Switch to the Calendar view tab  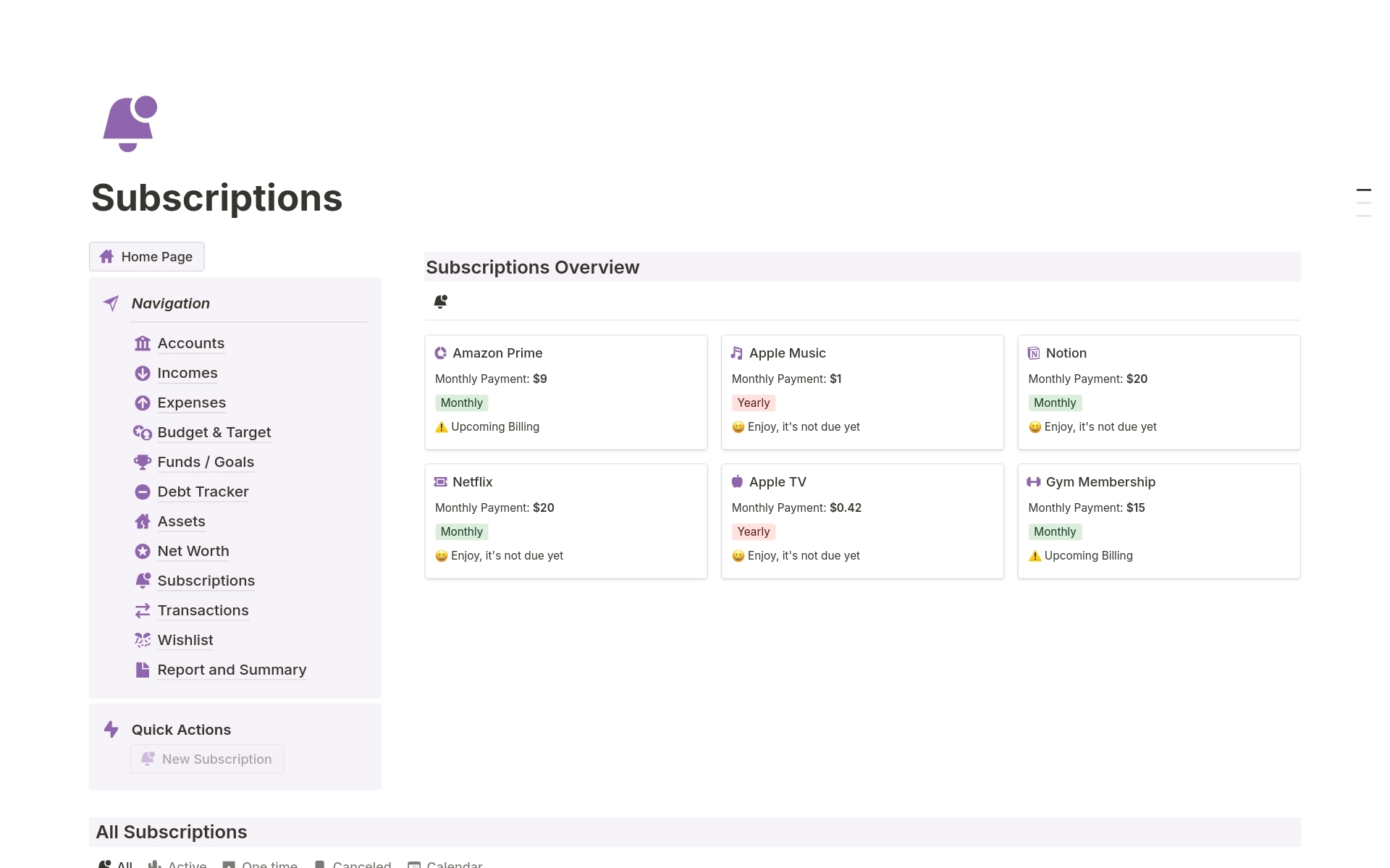[445, 864]
